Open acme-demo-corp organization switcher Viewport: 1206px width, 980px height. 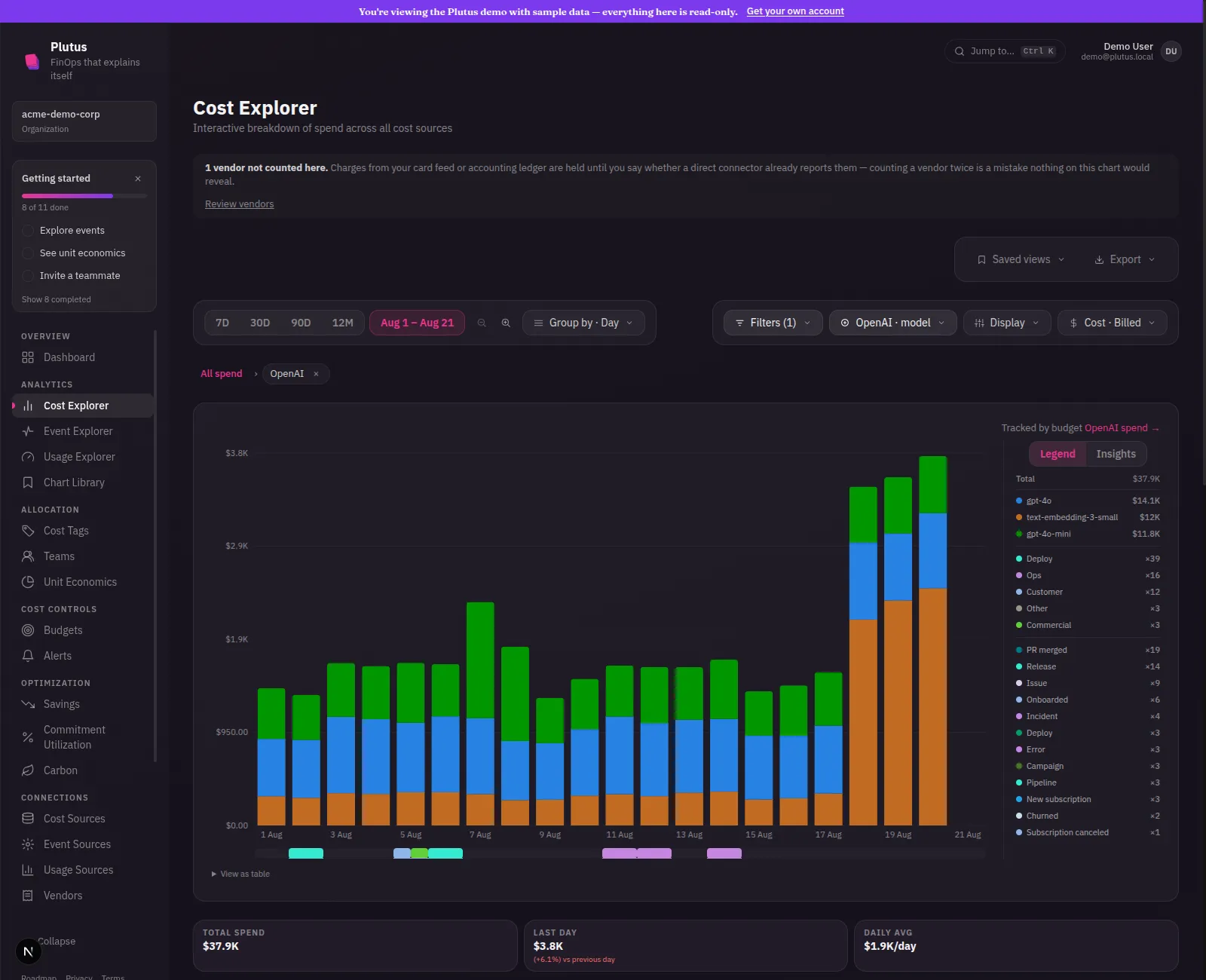(84, 121)
